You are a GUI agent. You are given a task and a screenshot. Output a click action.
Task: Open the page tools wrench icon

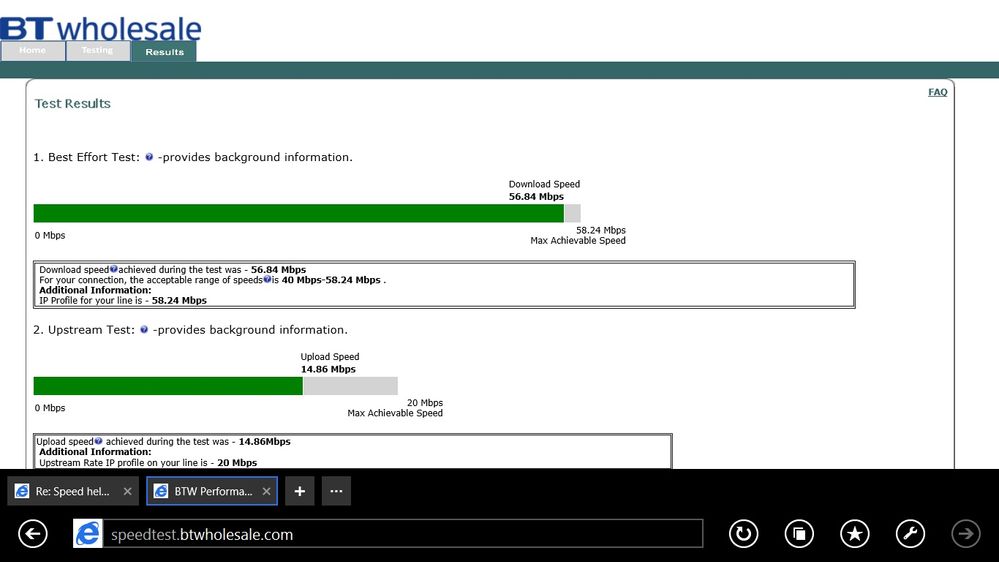910,534
